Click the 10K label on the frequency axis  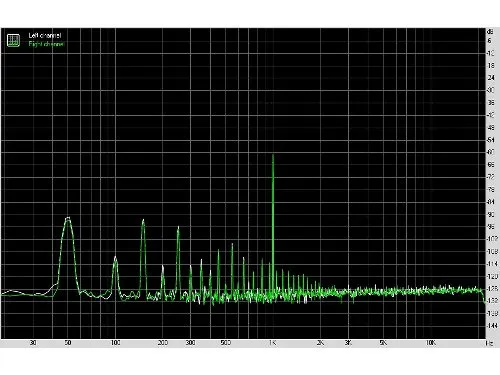click(x=431, y=343)
